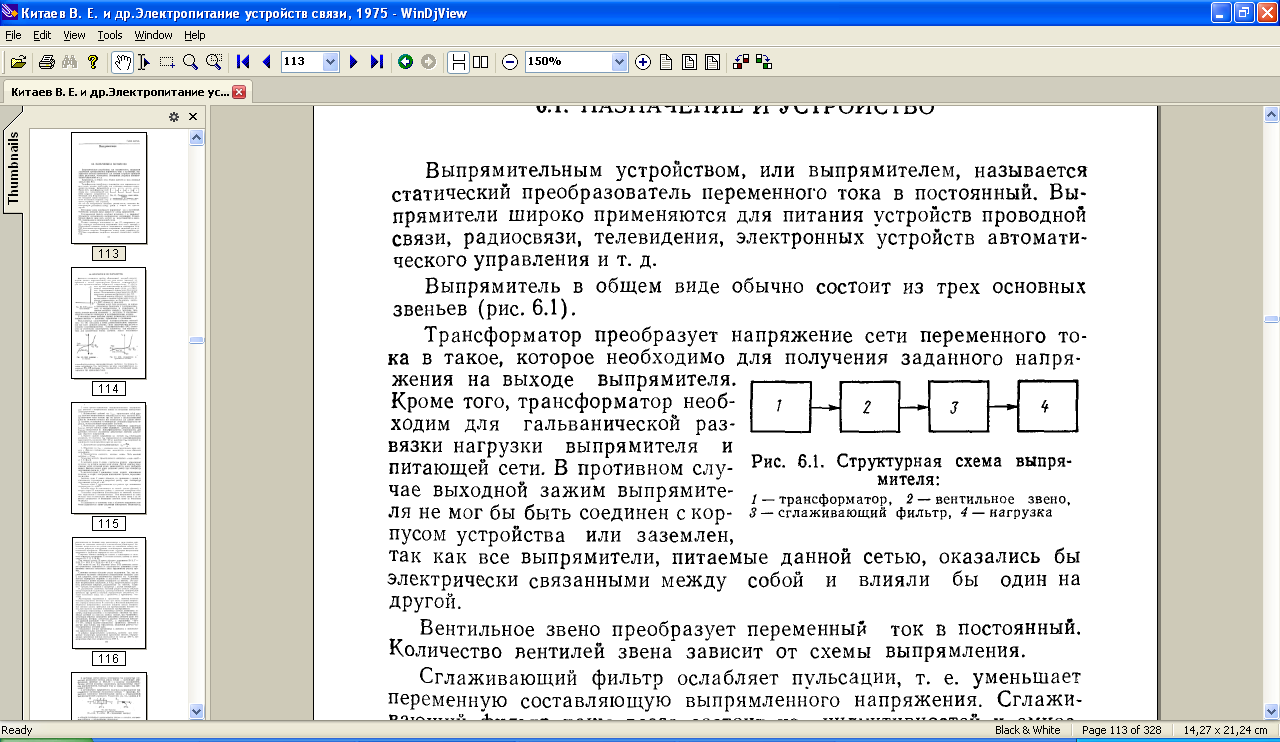Go to the next page
The width and height of the screenshot is (1280, 742).
[353, 62]
